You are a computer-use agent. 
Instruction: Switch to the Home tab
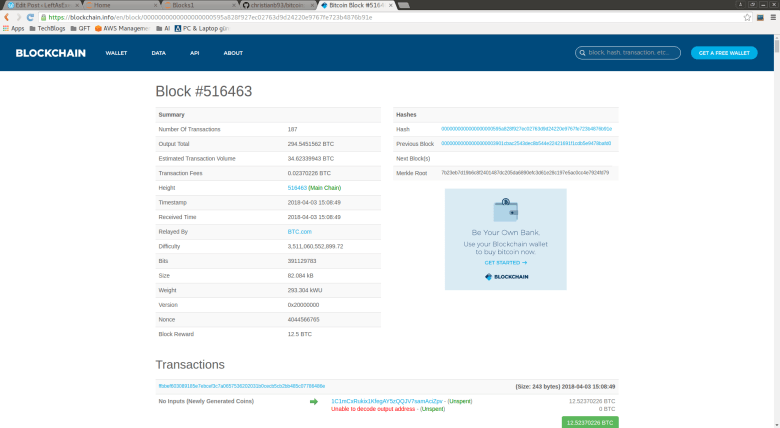point(122,5)
